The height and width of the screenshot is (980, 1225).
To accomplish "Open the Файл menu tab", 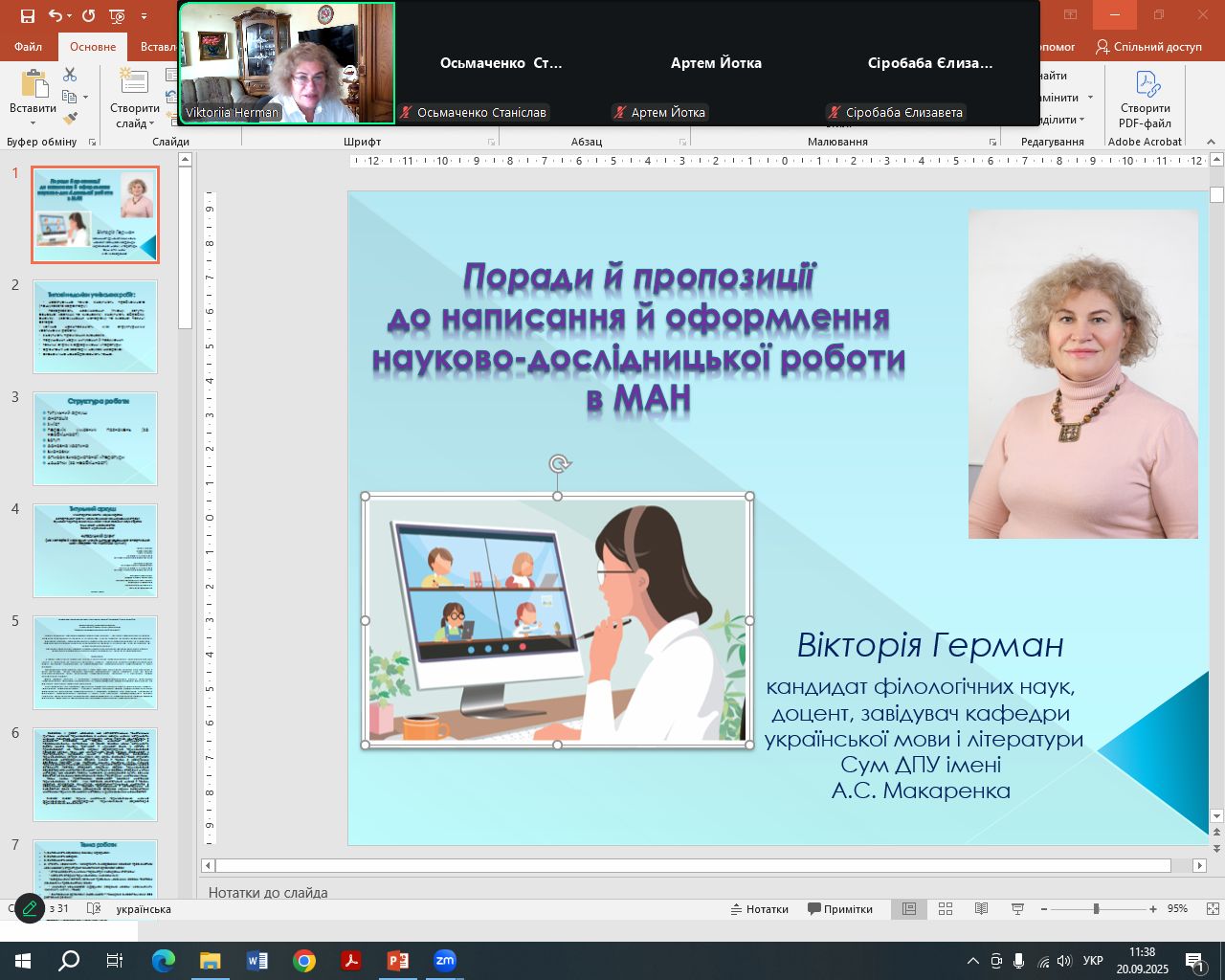I will [28, 47].
